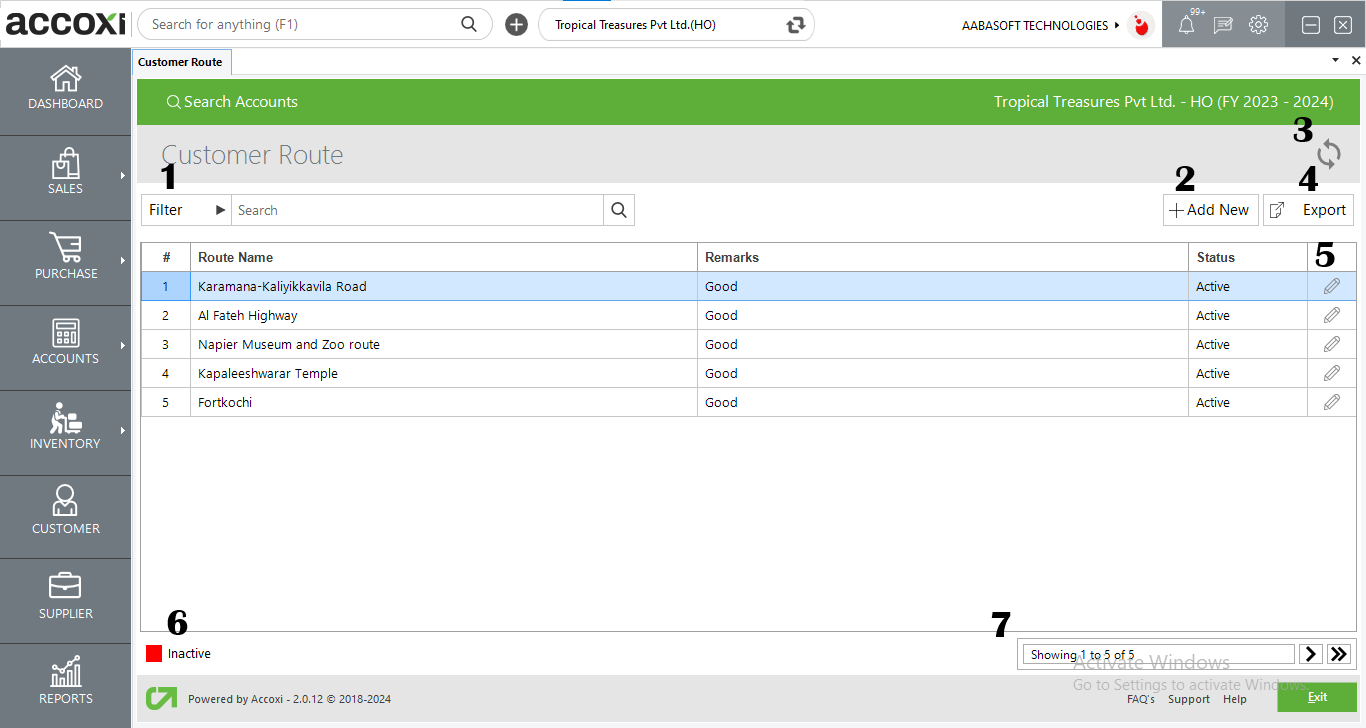
Task: Jump to the last page of results
Action: click(x=1339, y=653)
